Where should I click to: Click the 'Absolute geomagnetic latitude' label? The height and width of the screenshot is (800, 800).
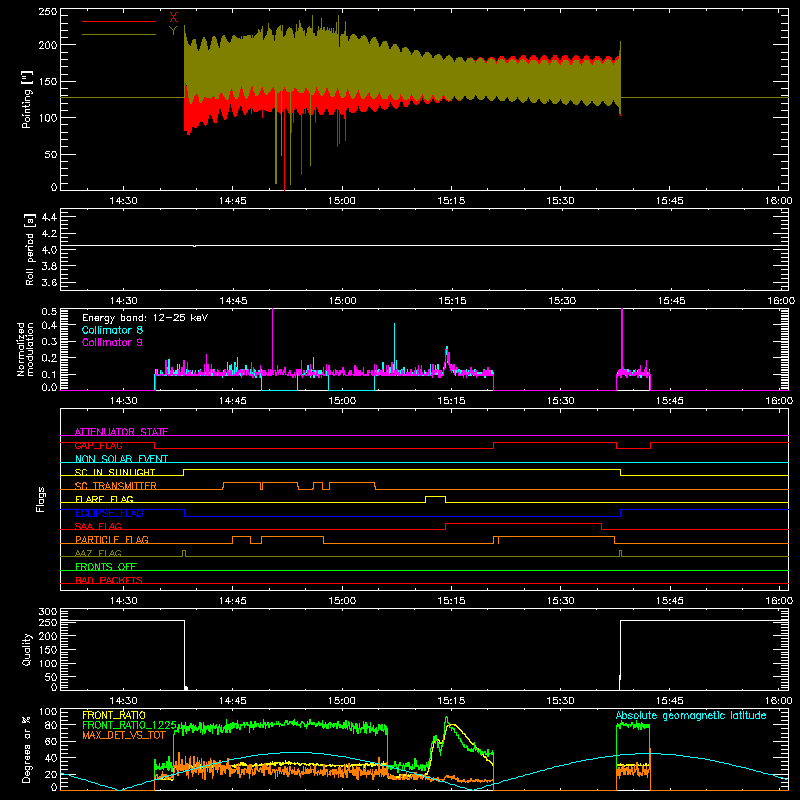[x=691, y=715]
